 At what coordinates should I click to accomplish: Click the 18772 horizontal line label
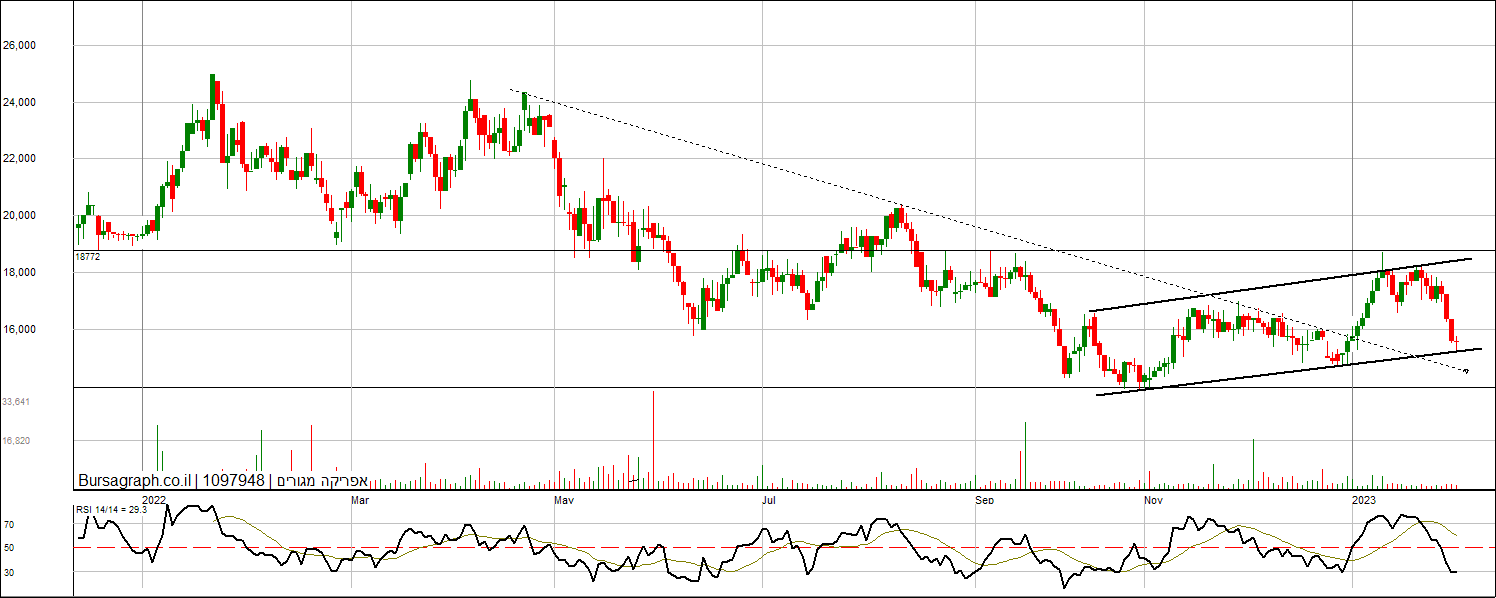tap(88, 257)
